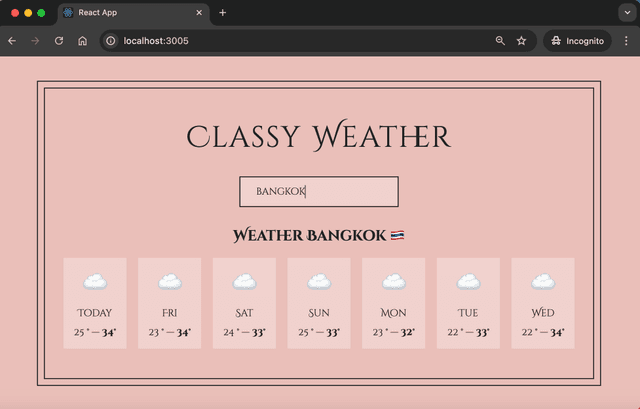The width and height of the screenshot is (640, 409).
Task: Open a new tab with plus button
Action: (222, 13)
